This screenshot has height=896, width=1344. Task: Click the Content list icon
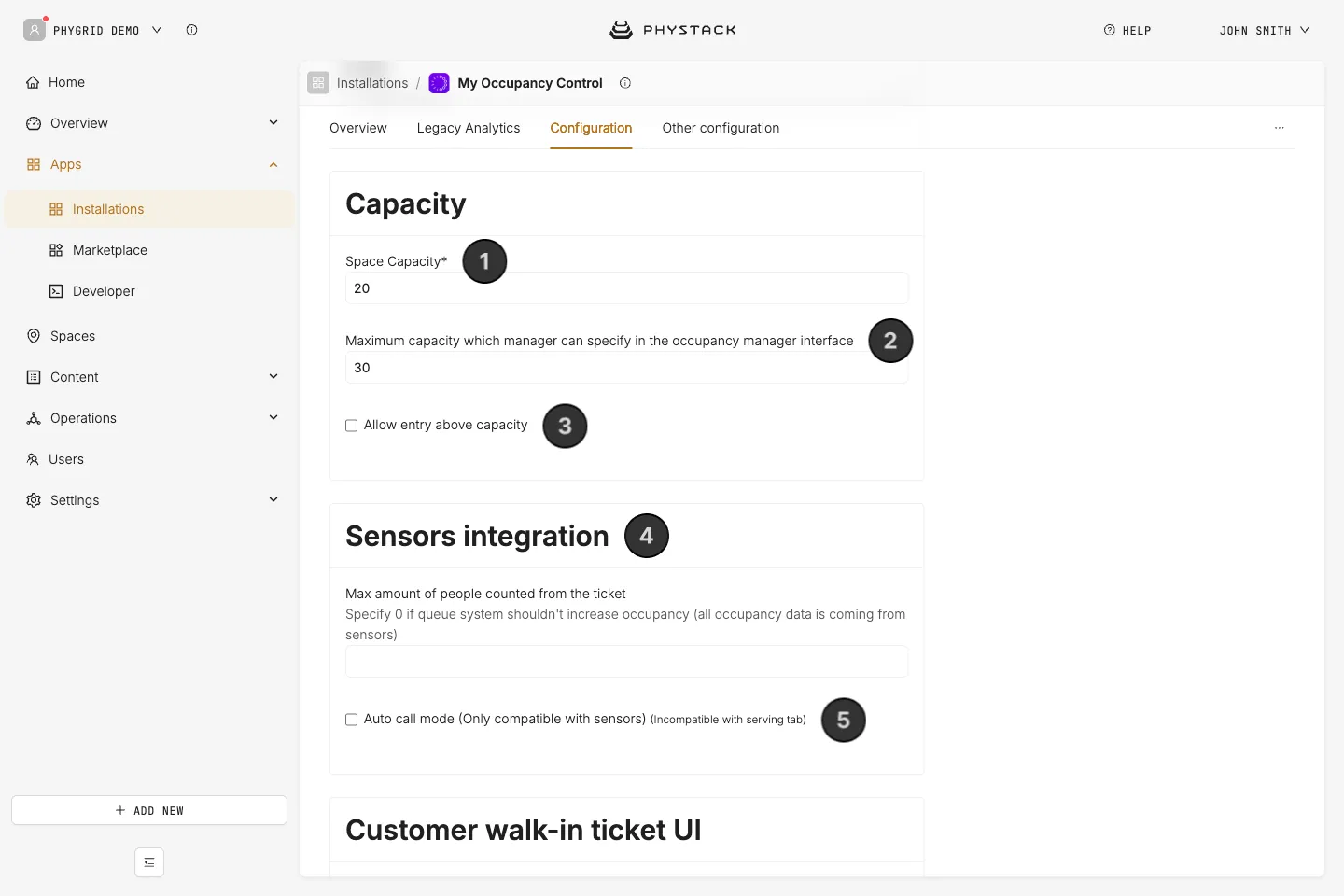tap(34, 377)
